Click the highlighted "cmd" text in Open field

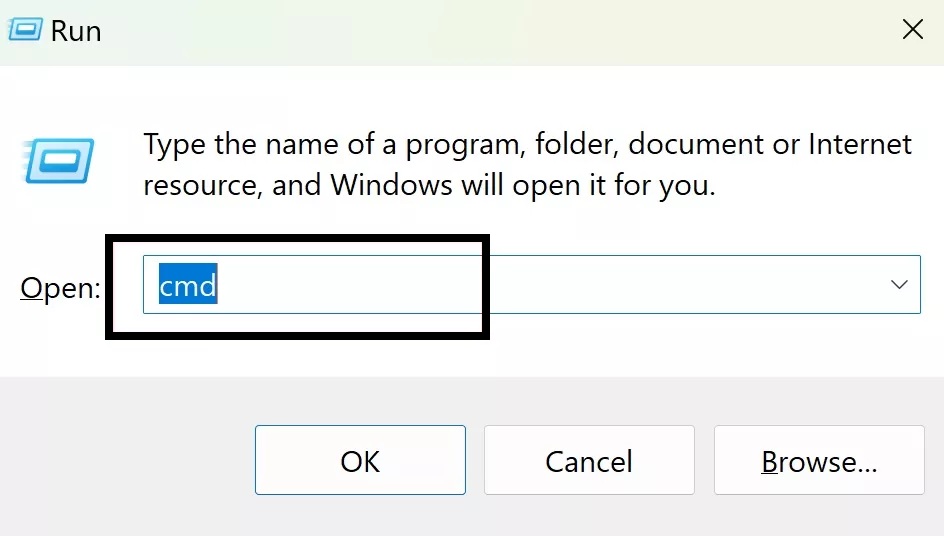coord(188,285)
